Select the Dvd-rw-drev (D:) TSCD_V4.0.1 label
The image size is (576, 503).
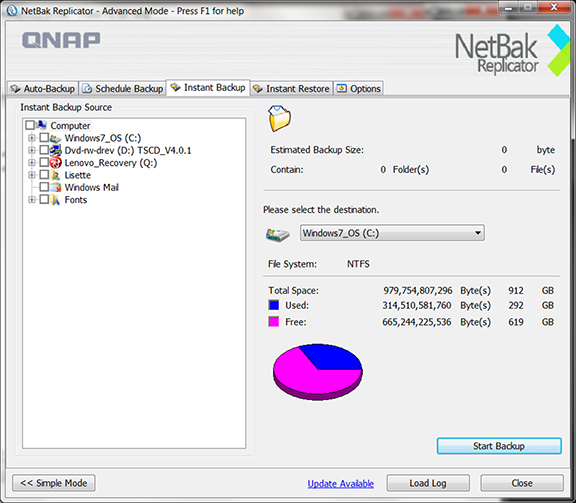coord(128,150)
